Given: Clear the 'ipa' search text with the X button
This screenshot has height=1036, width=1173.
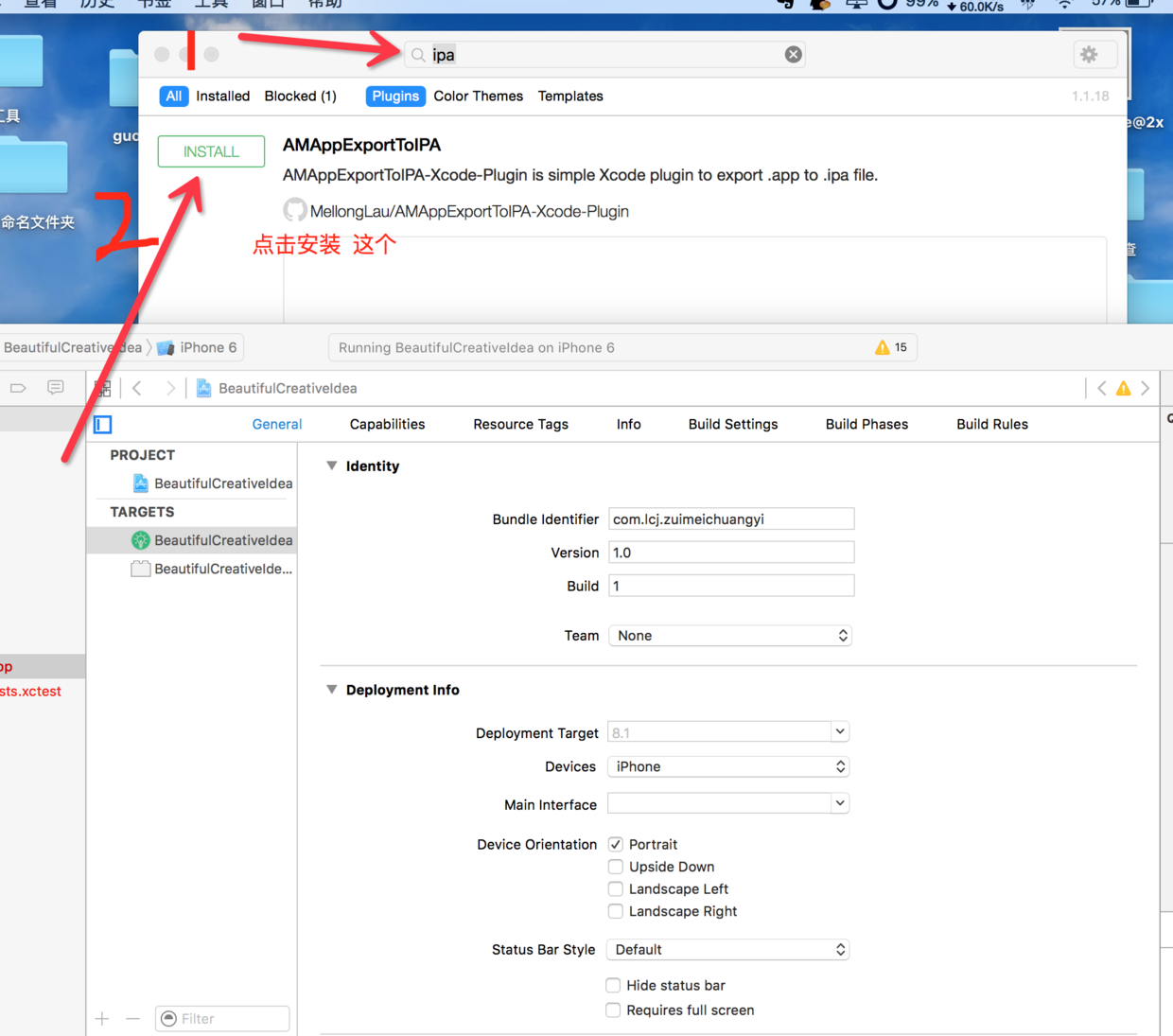Looking at the screenshot, I should point(794,55).
